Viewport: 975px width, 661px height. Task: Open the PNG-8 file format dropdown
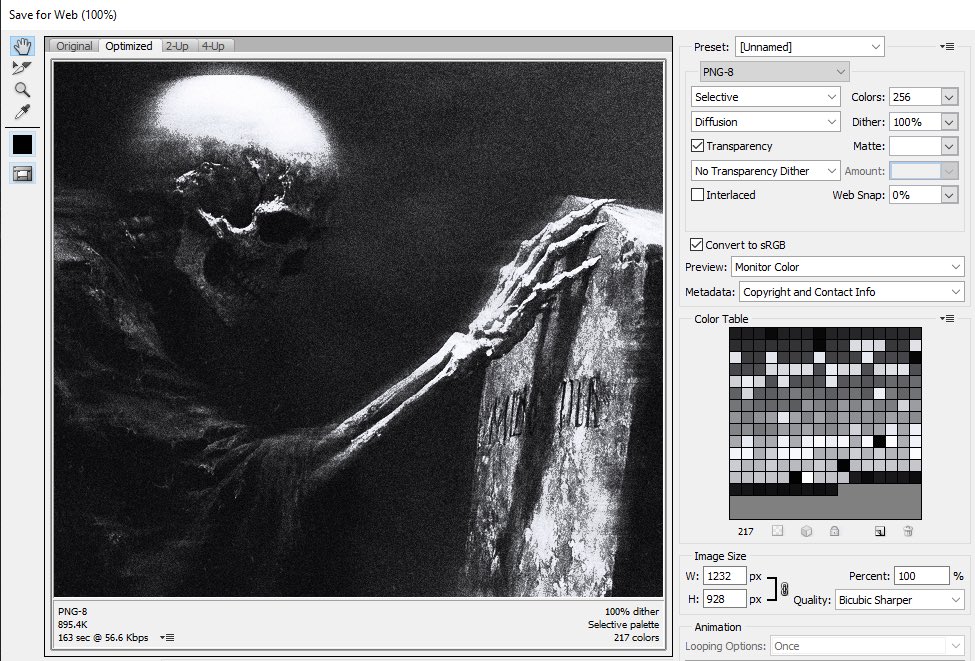774,72
